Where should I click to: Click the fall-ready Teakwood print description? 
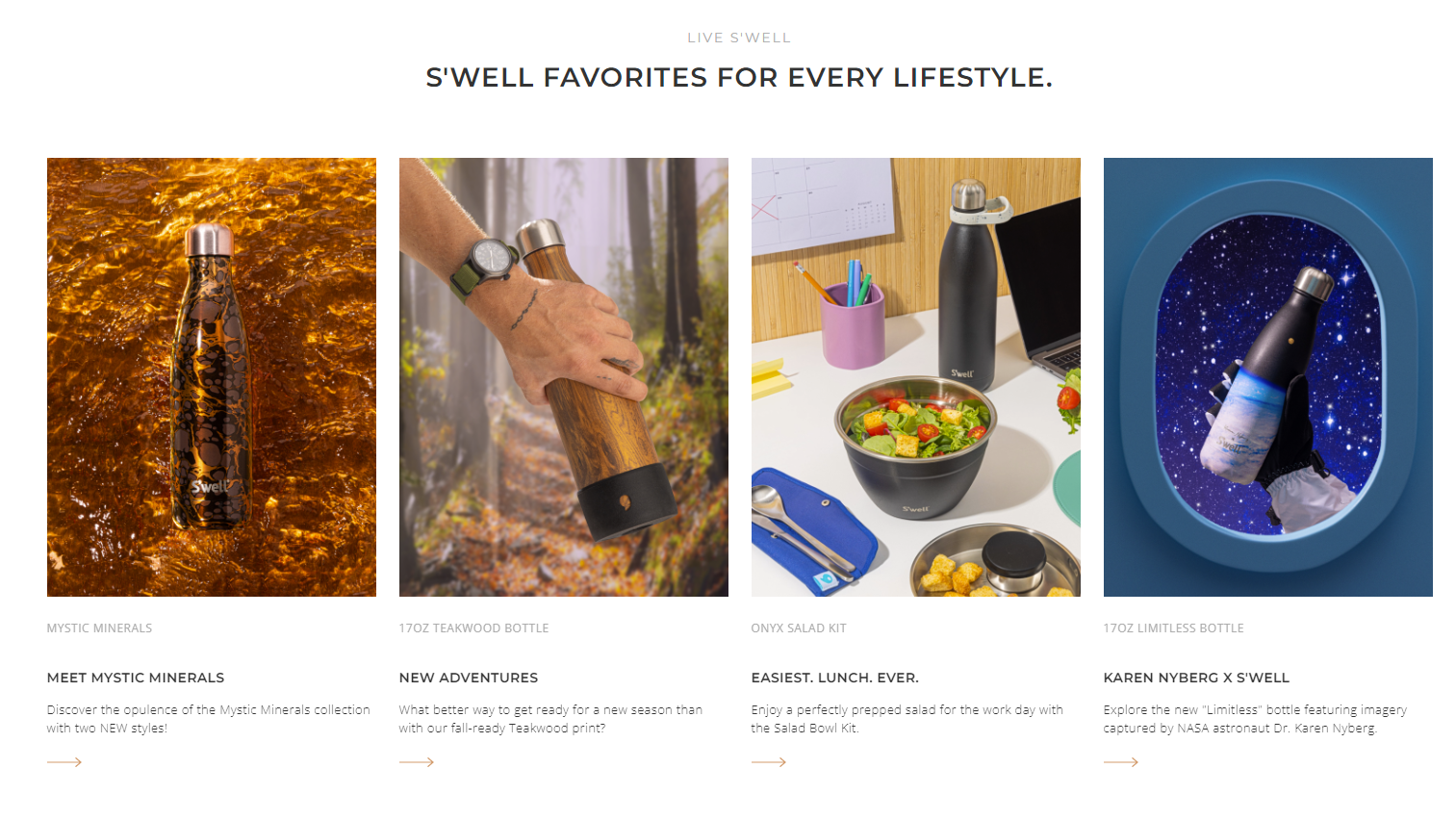(x=550, y=719)
